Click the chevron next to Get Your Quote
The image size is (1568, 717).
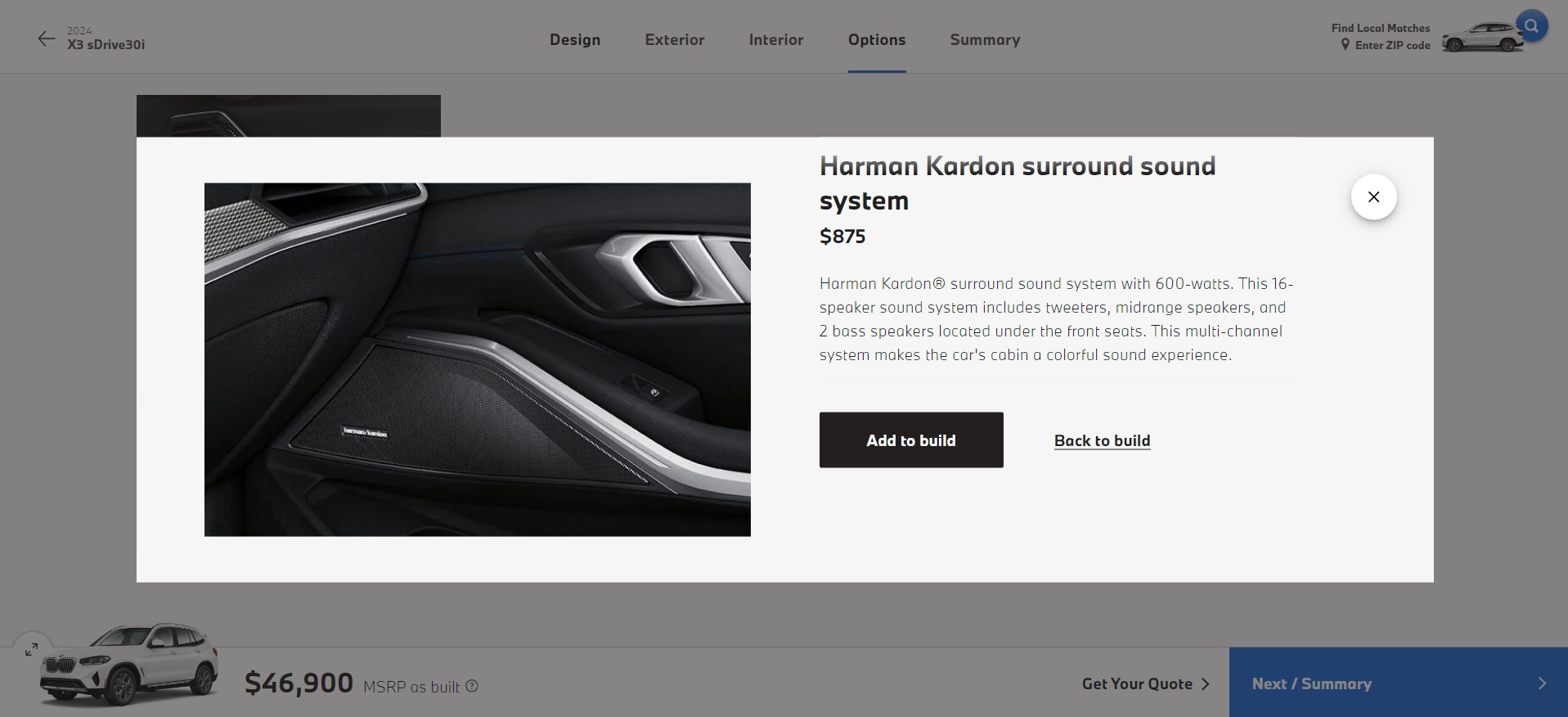click(x=1205, y=683)
